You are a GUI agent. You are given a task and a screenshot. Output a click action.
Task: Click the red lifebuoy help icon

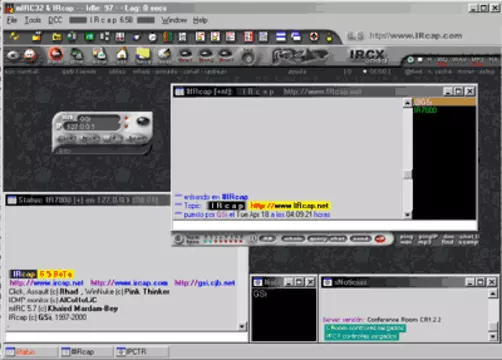[314, 36]
